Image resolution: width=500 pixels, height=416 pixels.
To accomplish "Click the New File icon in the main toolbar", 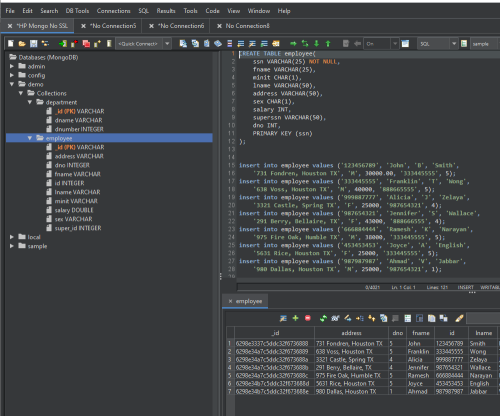I will (x=11, y=44).
